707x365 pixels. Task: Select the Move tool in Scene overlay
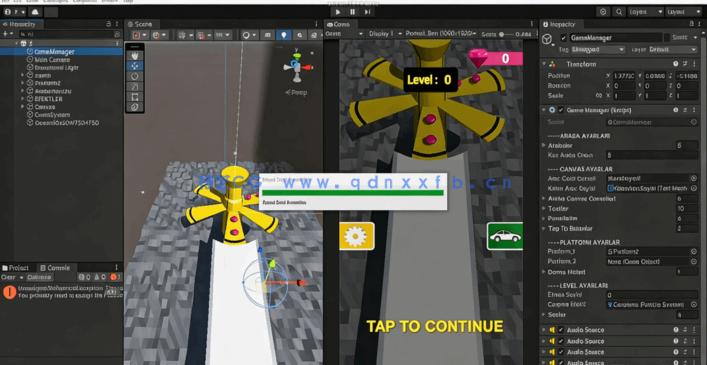[135, 66]
